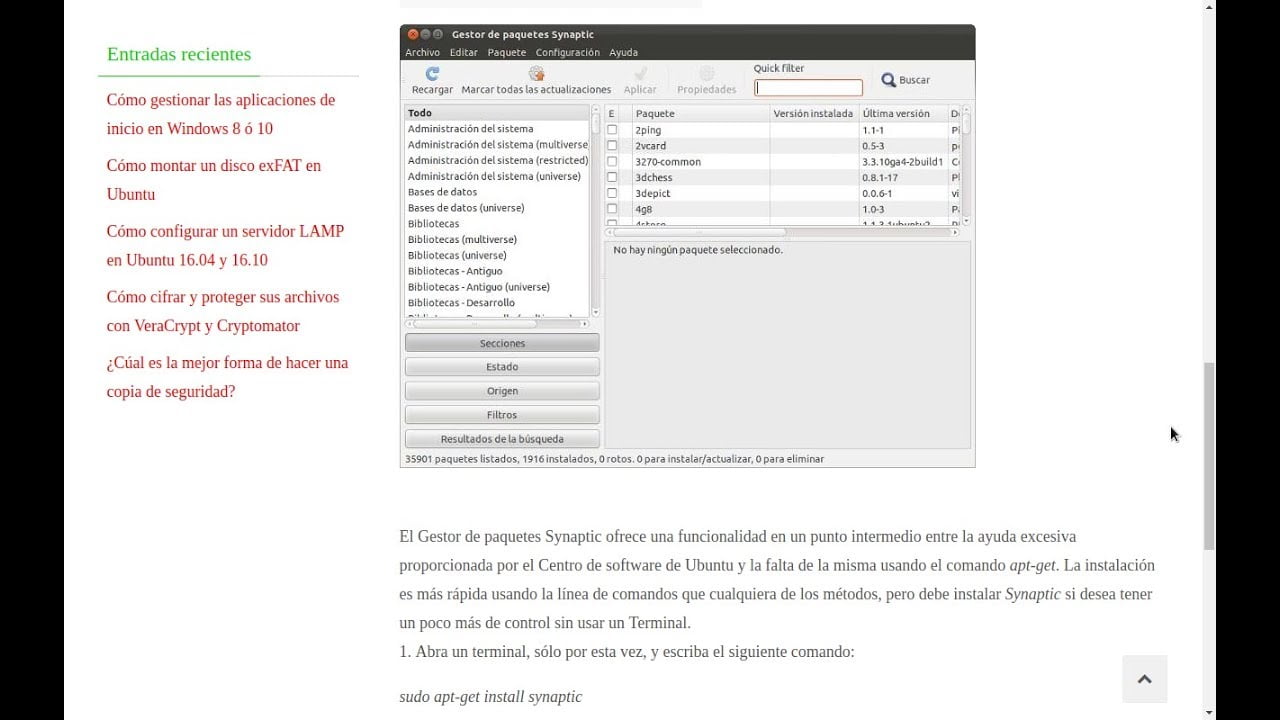Click the mouse-over Synaptic red close button
The width and height of the screenshot is (1280, 720).
[413, 35]
